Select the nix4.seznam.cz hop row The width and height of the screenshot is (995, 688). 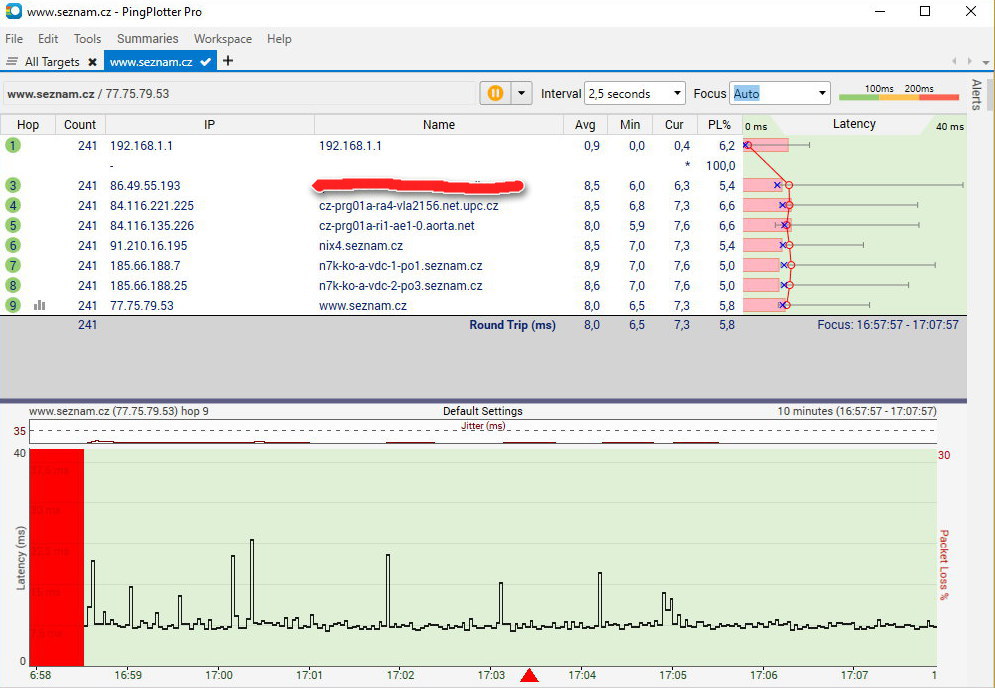click(x=360, y=245)
